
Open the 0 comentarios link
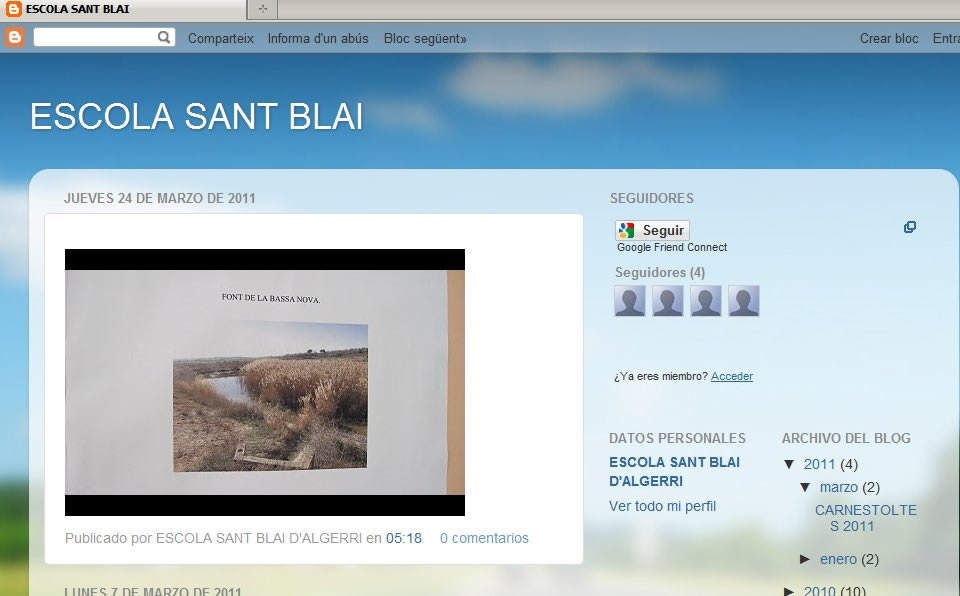point(484,538)
